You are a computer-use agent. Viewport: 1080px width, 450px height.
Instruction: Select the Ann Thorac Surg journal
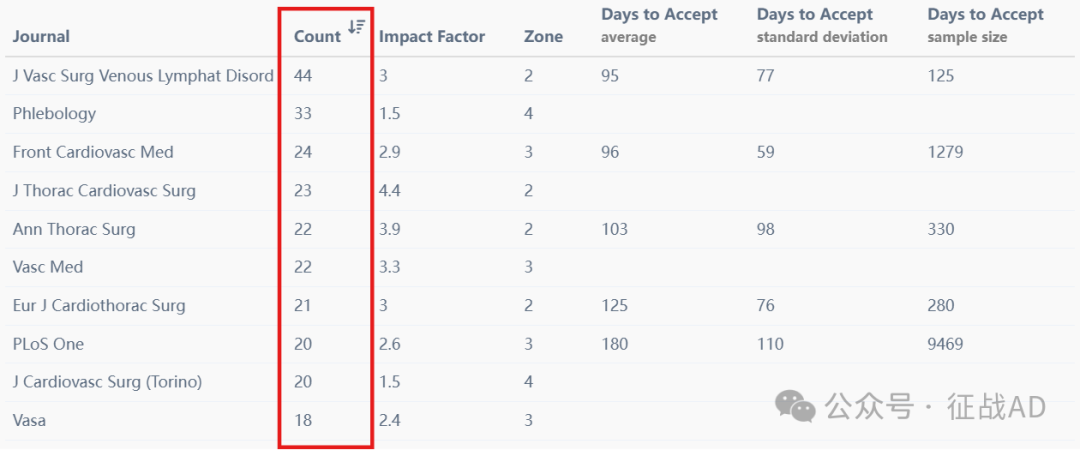pyautogui.click(x=74, y=229)
